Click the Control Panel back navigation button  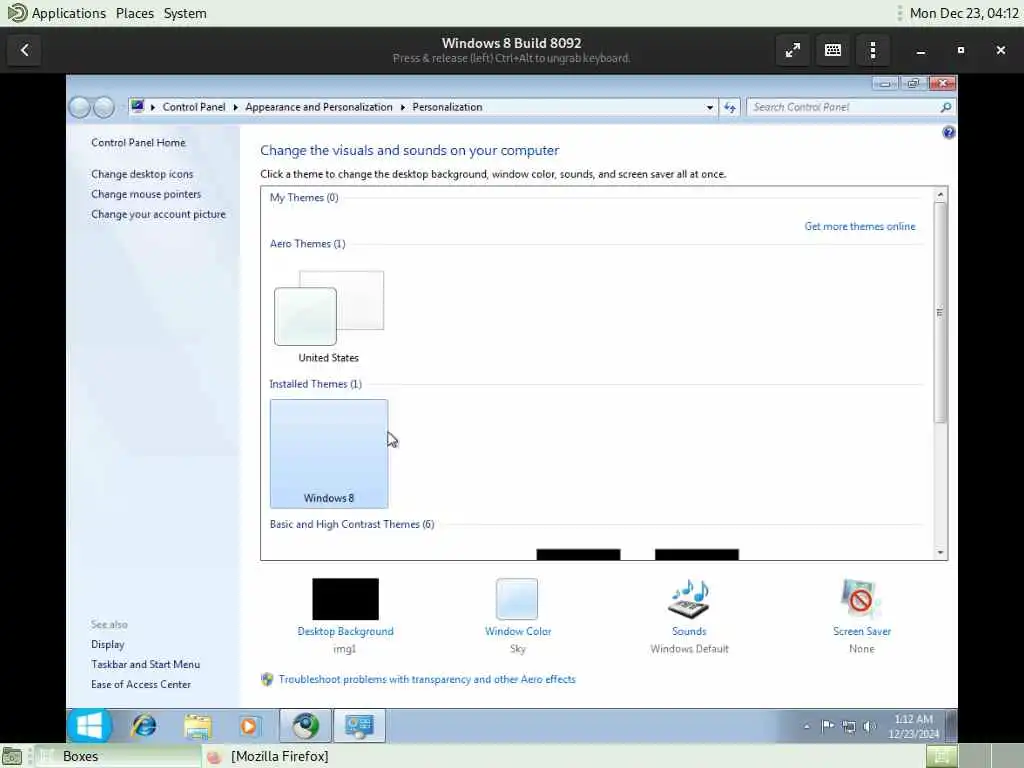pos(80,107)
